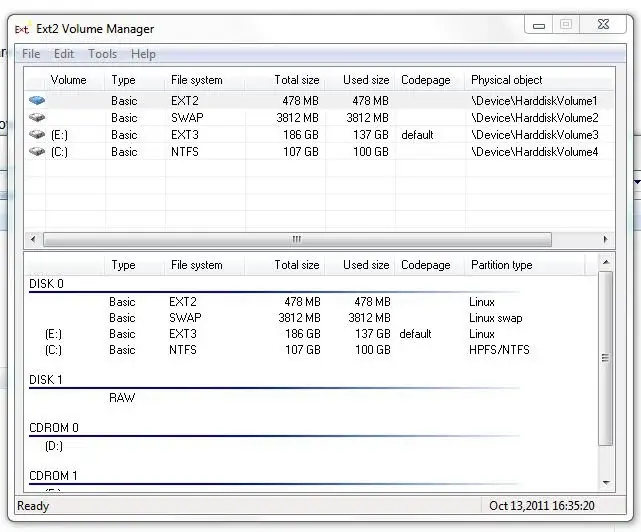Click (C:) volume label in top list
Image resolution: width=641 pixels, height=532 pixels.
(x=59, y=152)
